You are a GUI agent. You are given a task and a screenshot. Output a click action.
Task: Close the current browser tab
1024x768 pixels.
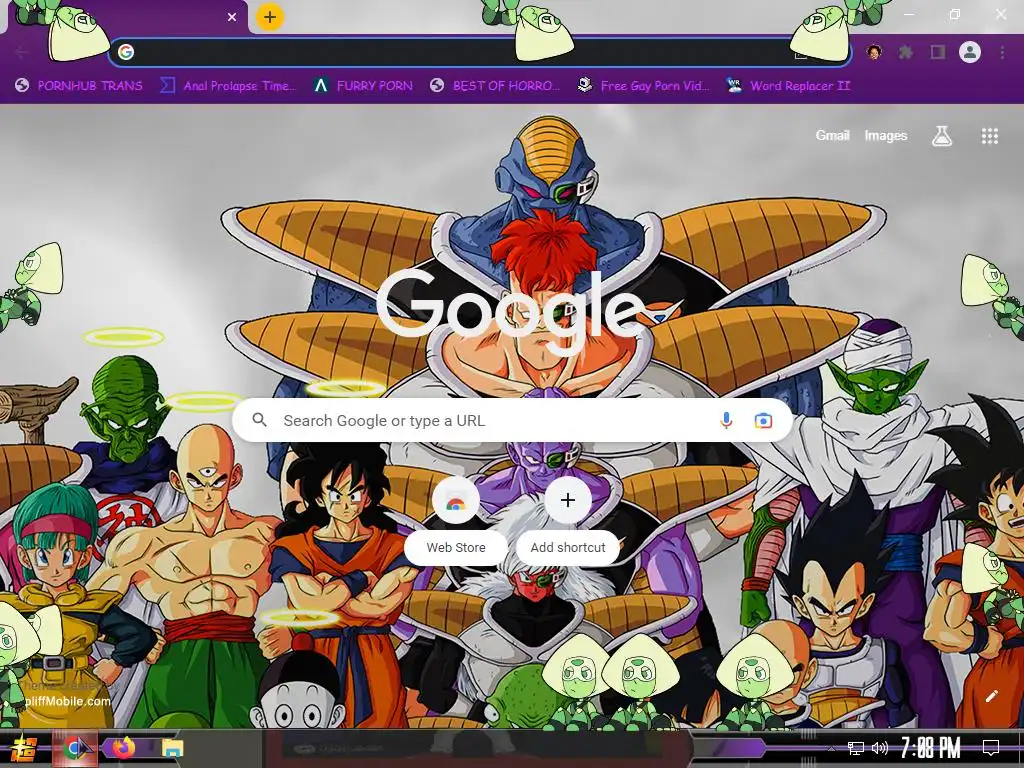coord(232,17)
